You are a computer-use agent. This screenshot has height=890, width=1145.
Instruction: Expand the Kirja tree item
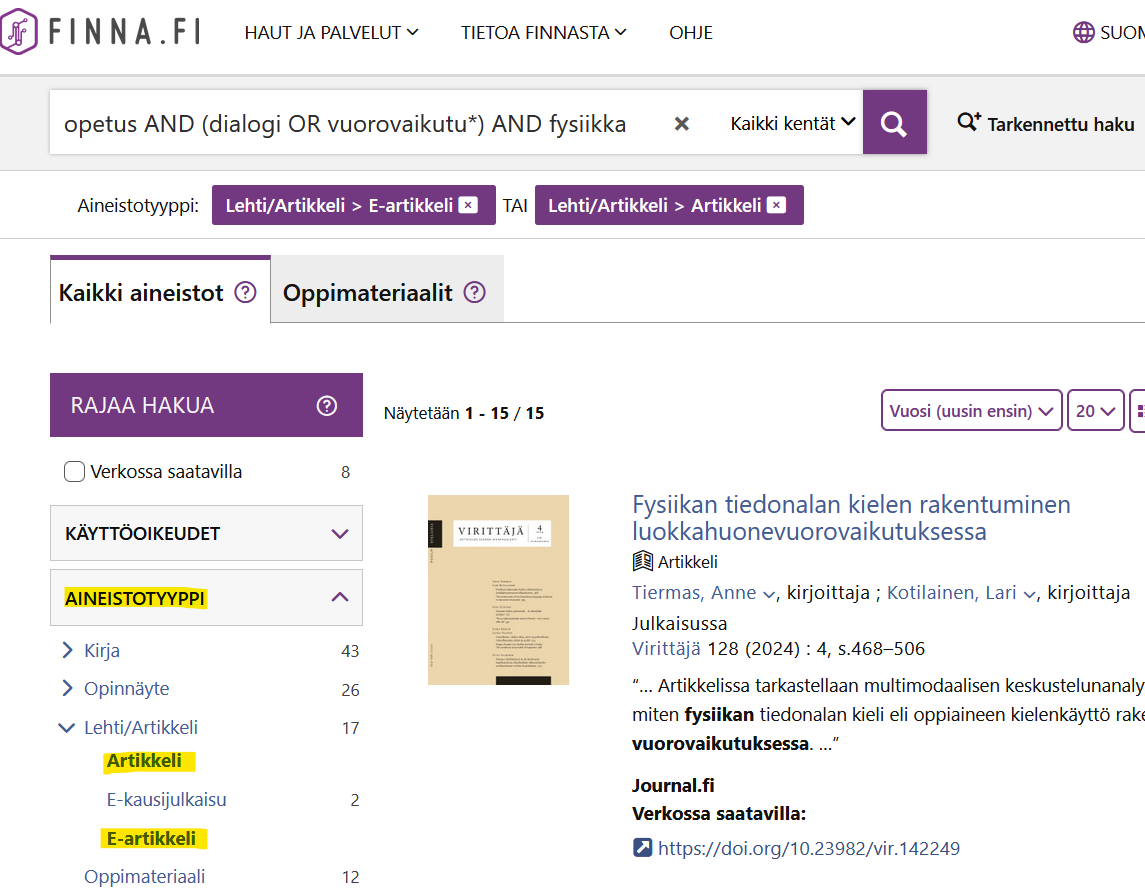click(68, 651)
